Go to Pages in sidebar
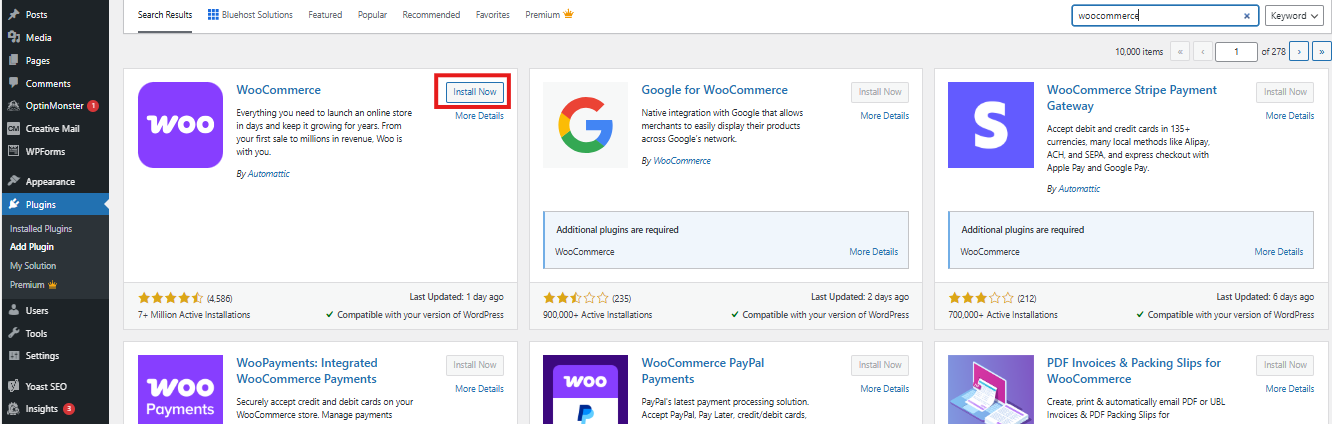Viewport: 1332px width, 424px height. click(x=38, y=61)
